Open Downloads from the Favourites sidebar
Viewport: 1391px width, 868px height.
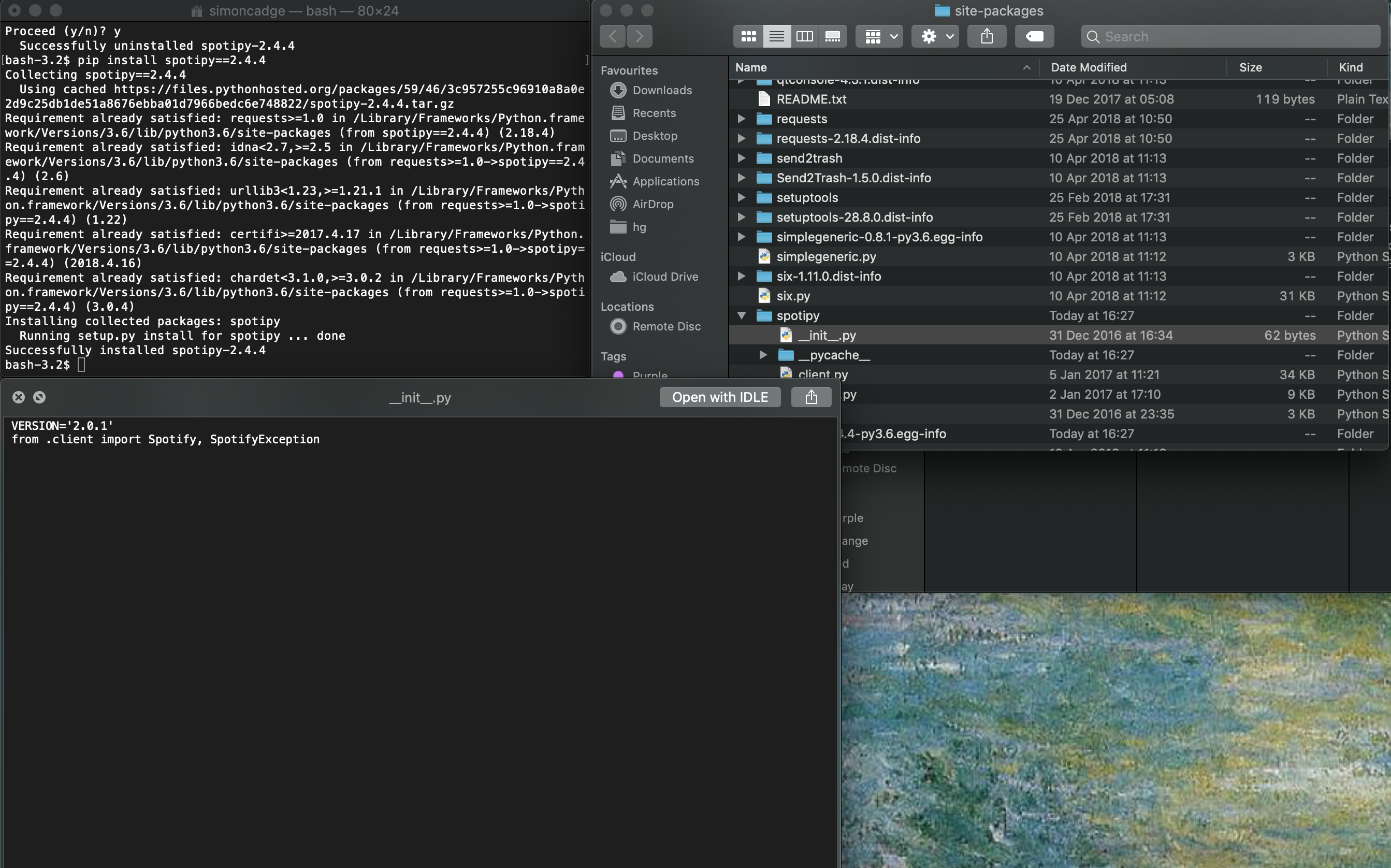click(x=662, y=90)
